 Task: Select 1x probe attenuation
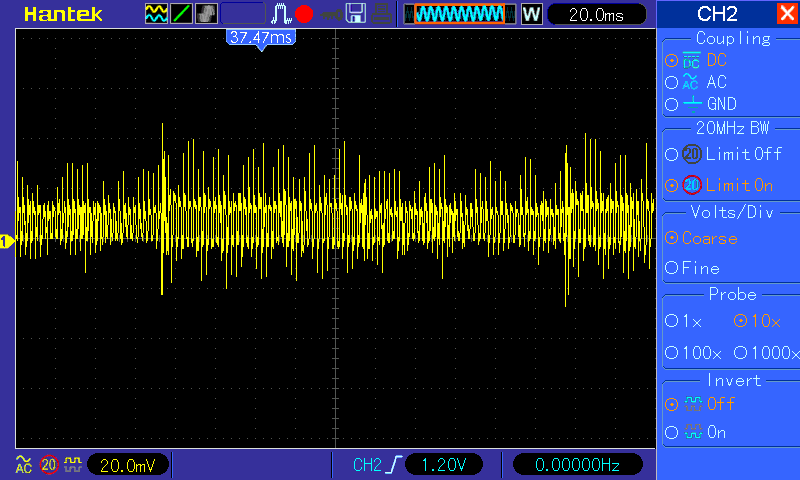[684, 321]
